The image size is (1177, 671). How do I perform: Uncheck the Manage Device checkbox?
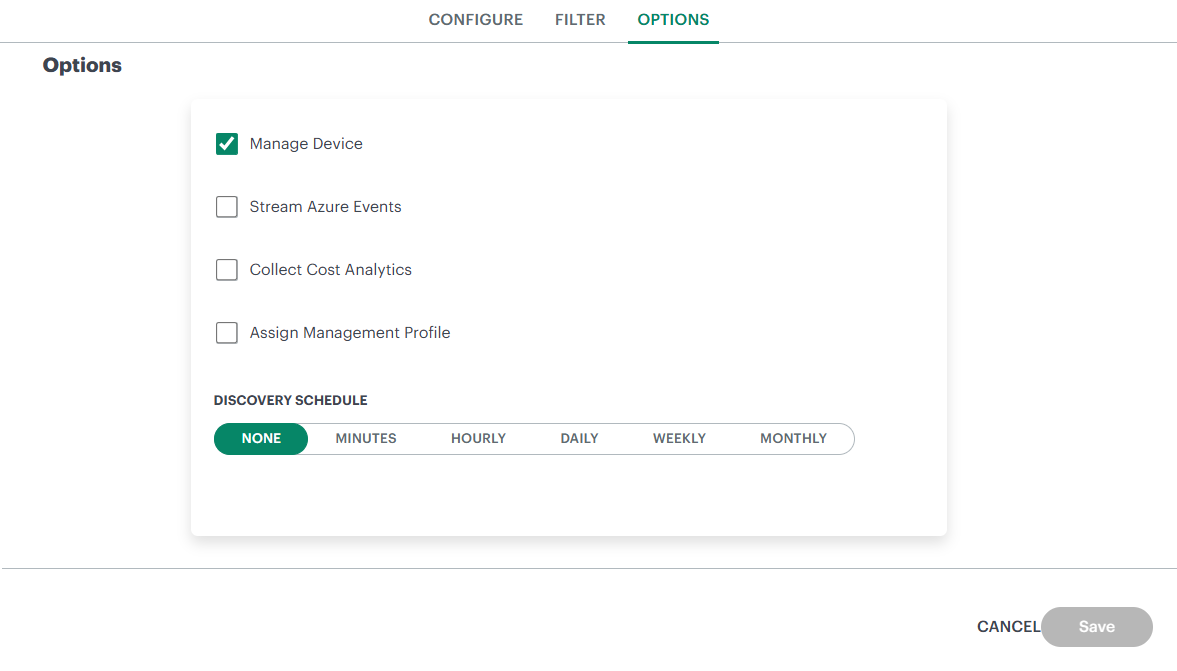[x=227, y=144]
